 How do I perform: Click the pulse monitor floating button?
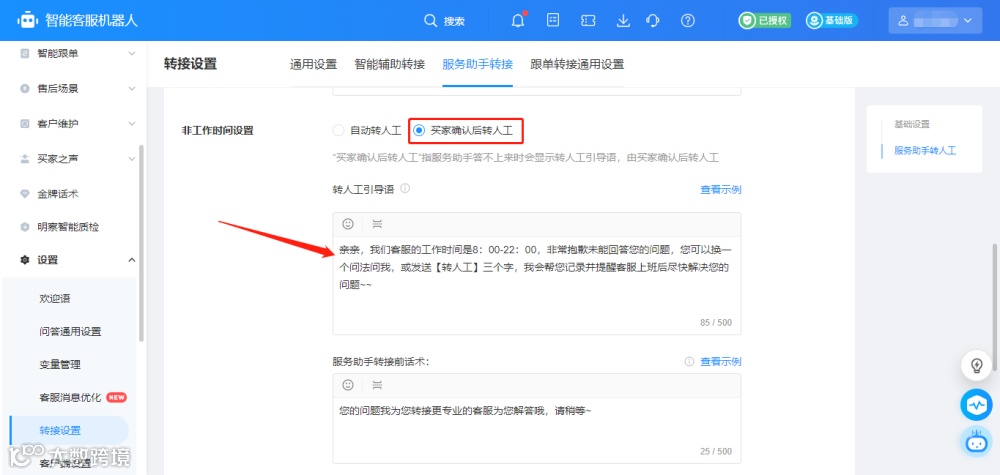(x=976, y=405)
